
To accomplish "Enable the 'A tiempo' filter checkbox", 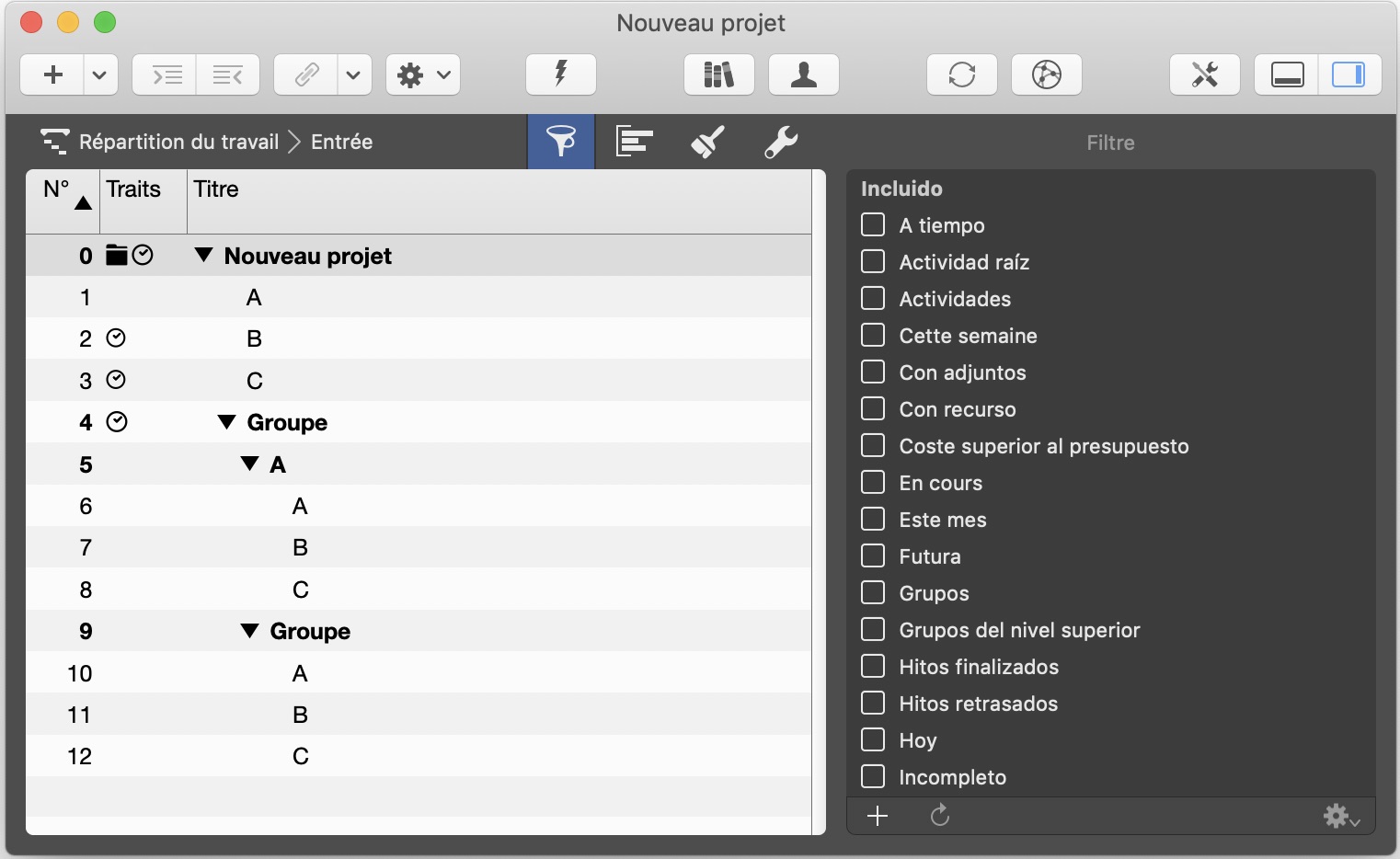I will click(873, 225).
